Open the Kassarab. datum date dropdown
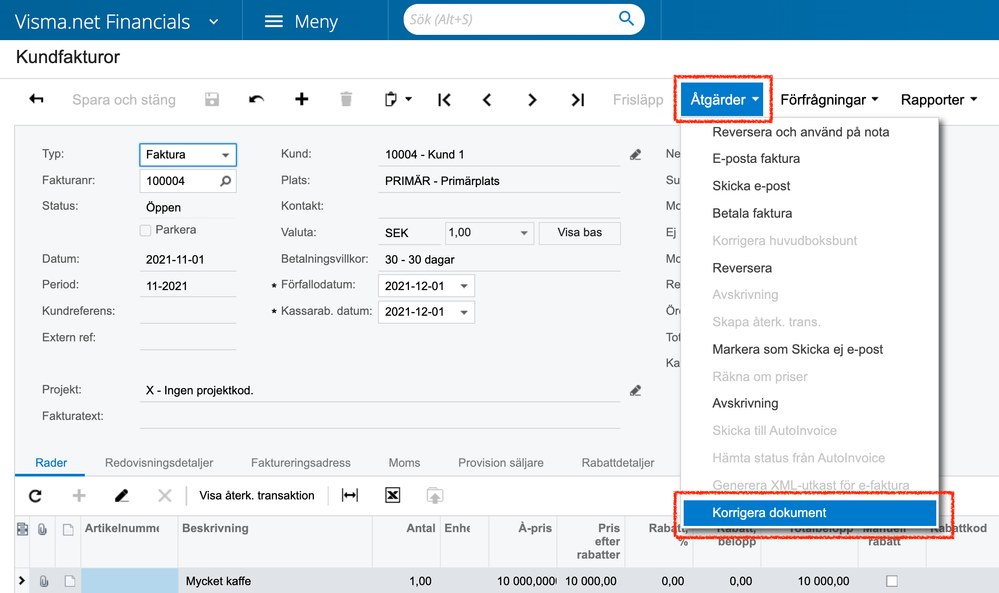The height and width of the screenshot is (593, 999). coord(464,312)
